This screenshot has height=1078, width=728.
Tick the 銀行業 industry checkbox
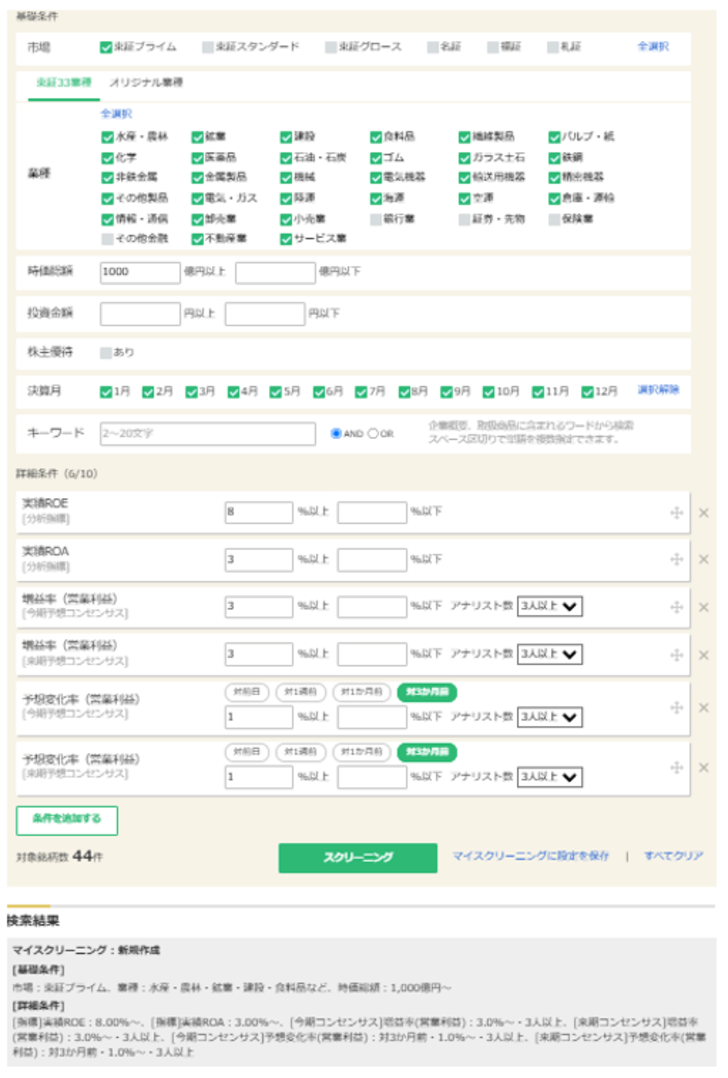(x=376, y=218)
